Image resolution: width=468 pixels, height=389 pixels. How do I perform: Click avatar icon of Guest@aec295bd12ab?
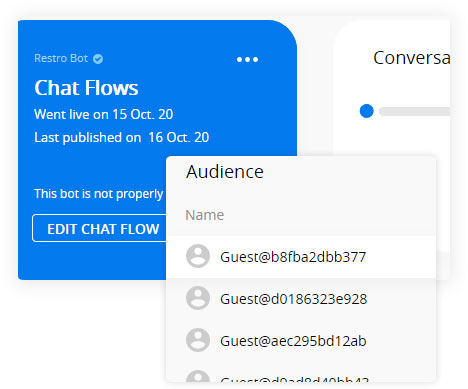pos(198,340)
